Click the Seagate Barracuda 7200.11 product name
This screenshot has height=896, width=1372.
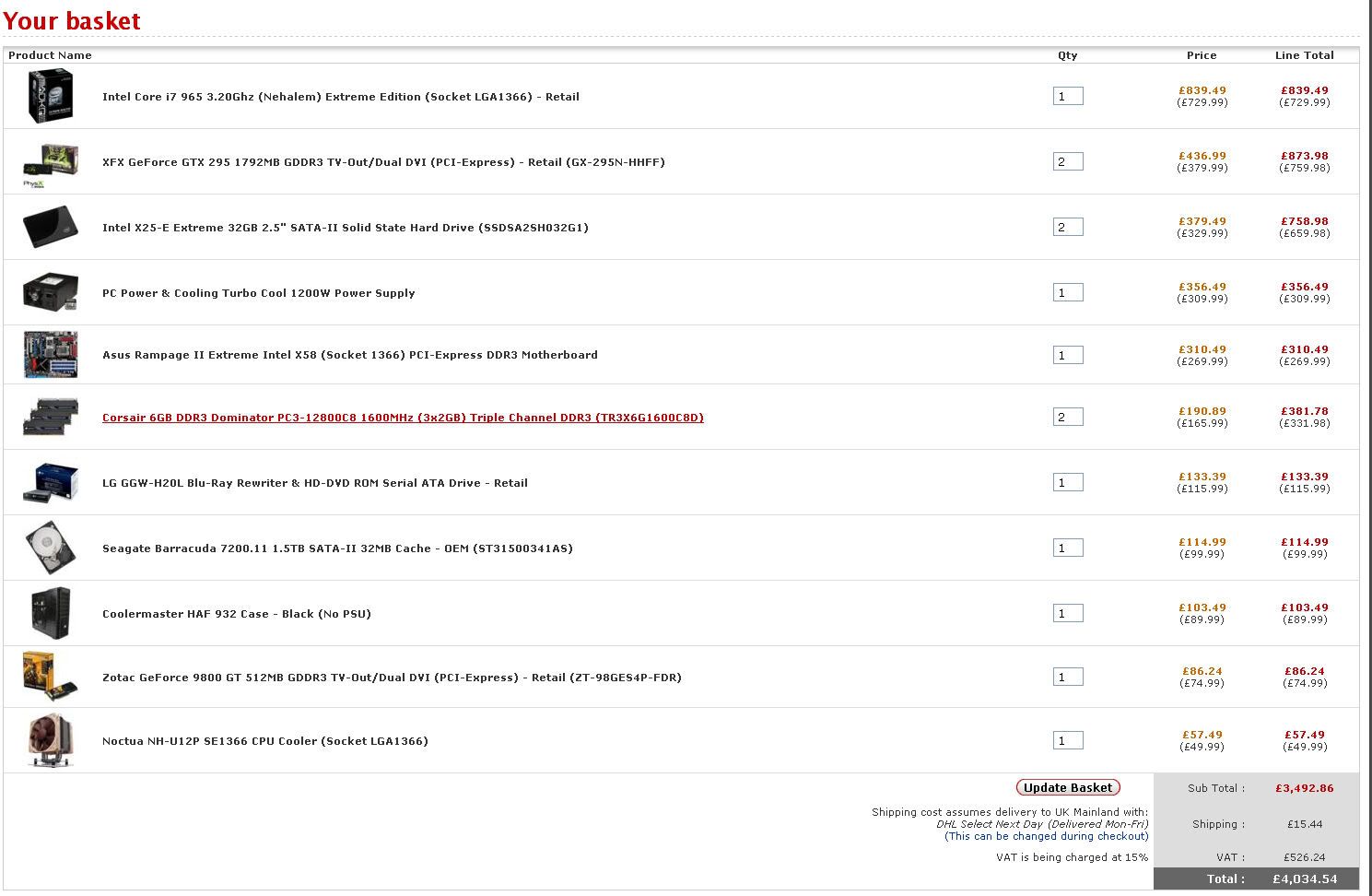coord(337,548)
